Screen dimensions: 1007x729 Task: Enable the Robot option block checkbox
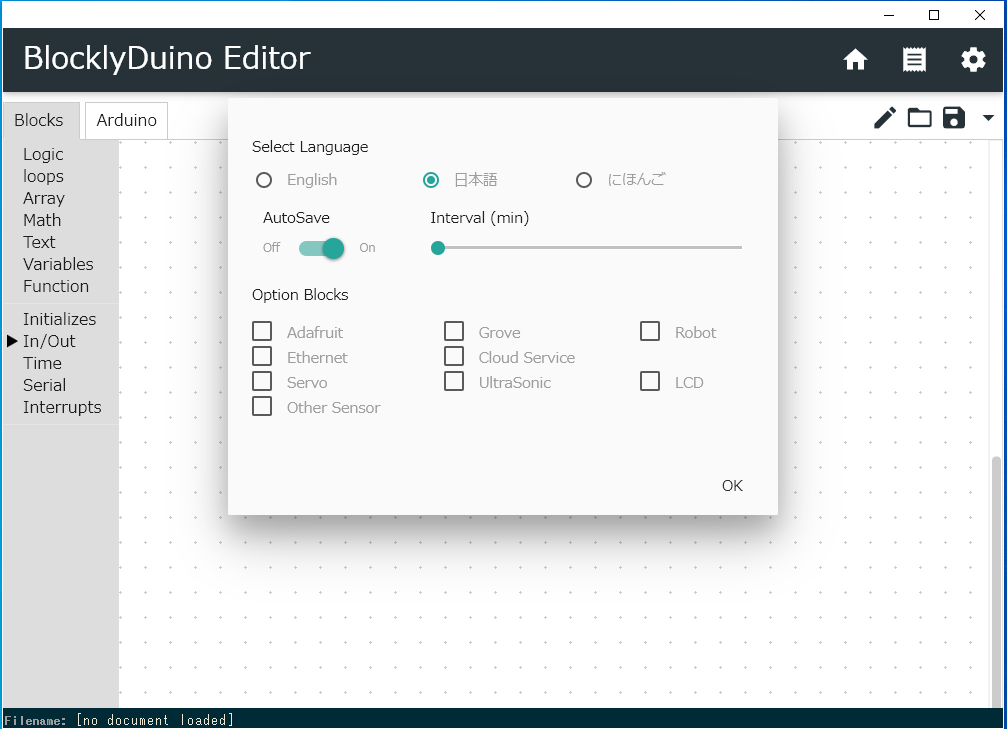pyautogui.click(x=650, y=331)
